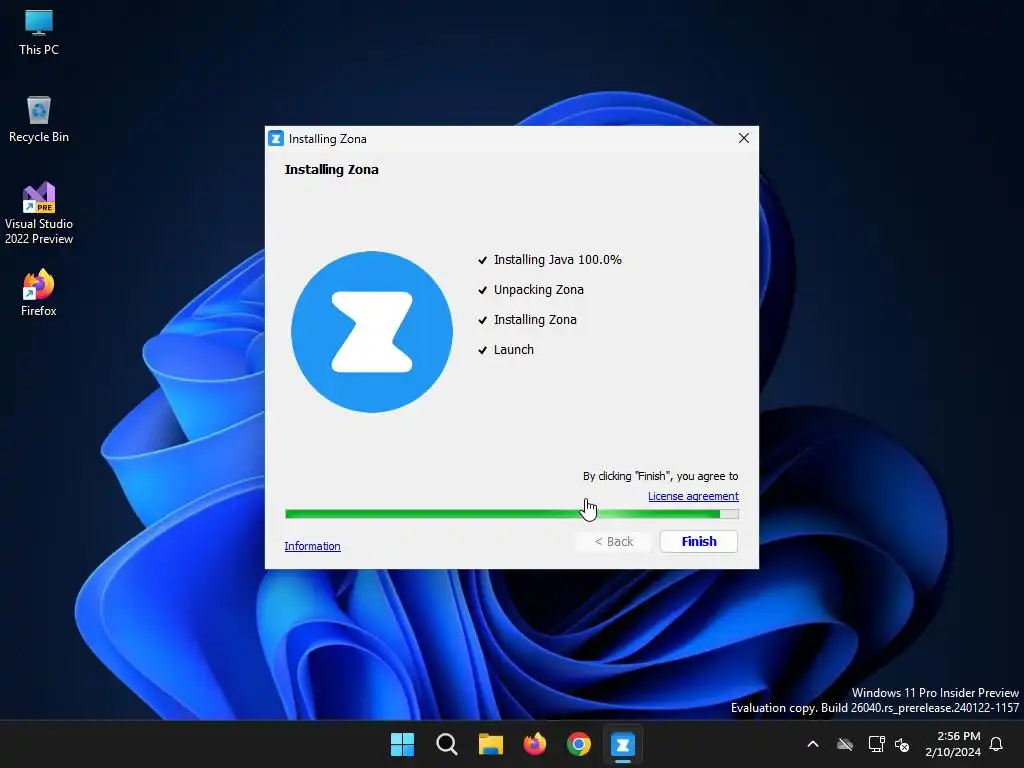
Task: Click the 'Launch' step text
Action: [513, 350]
